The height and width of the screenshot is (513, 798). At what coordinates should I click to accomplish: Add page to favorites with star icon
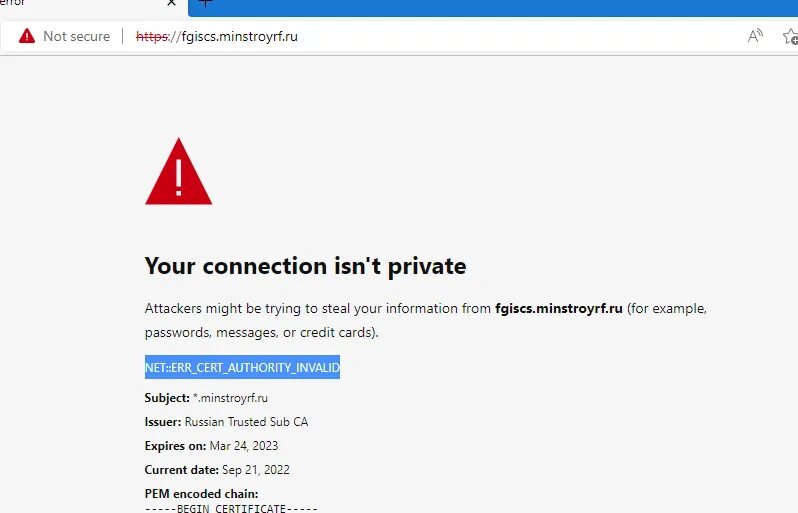pyautogui.click(x=790, y=37)
